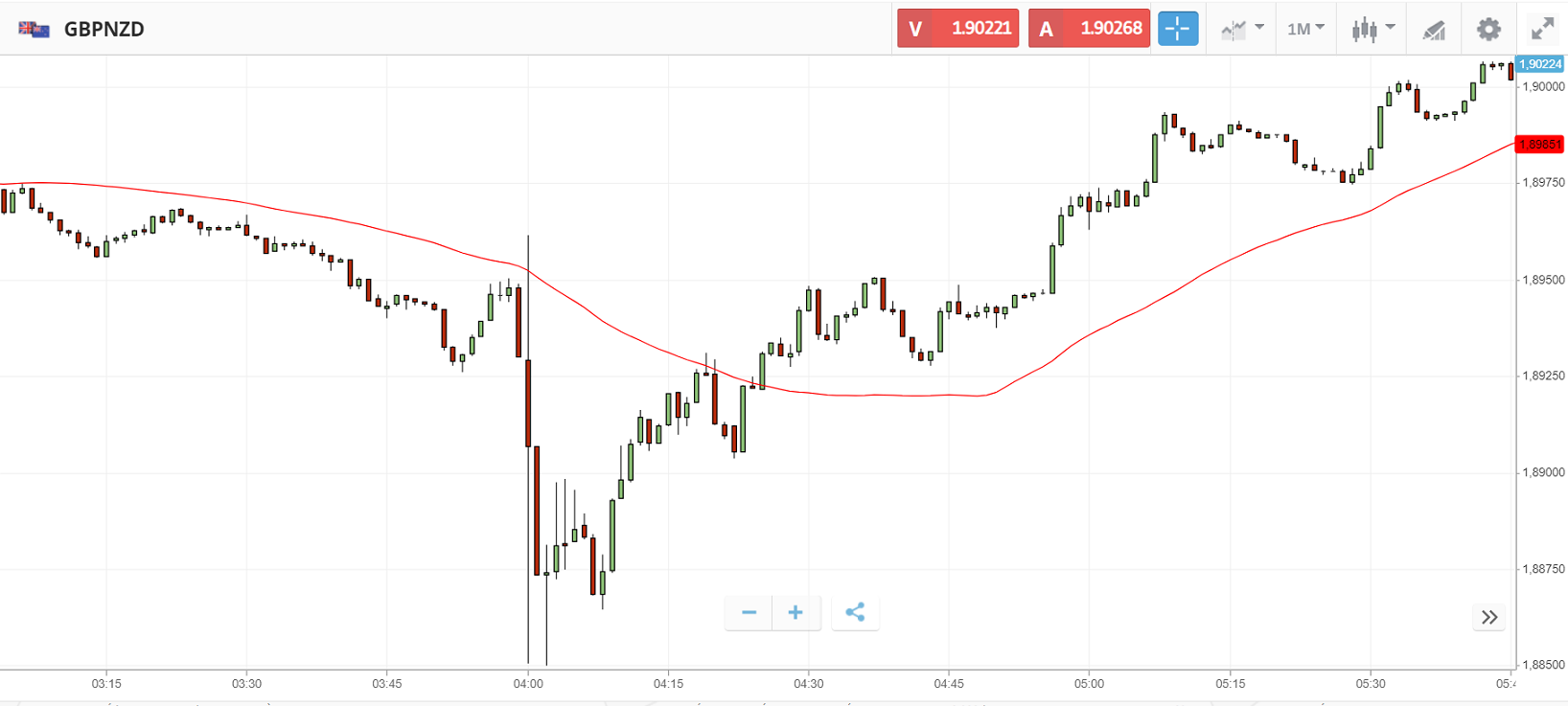1568x706 pixels.
Task: Click the GBPNZD symbol title
Action: pos(104,29)
